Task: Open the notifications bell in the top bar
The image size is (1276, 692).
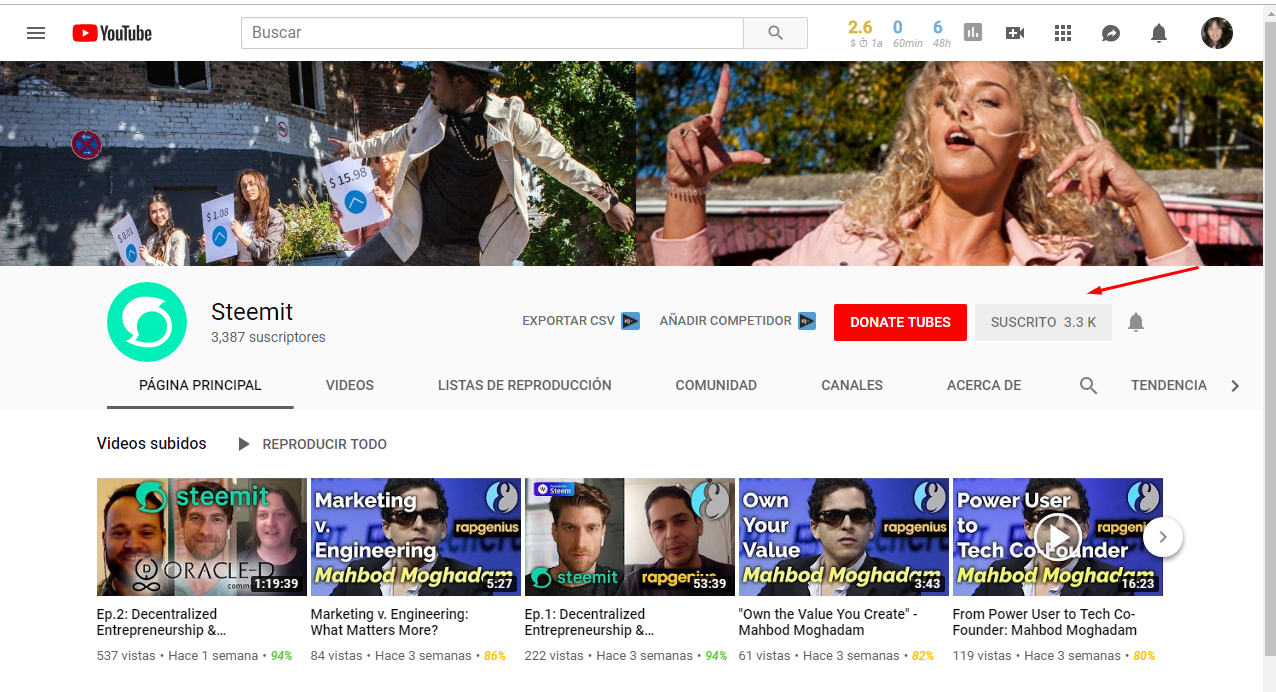Action: pos(1158,32)
